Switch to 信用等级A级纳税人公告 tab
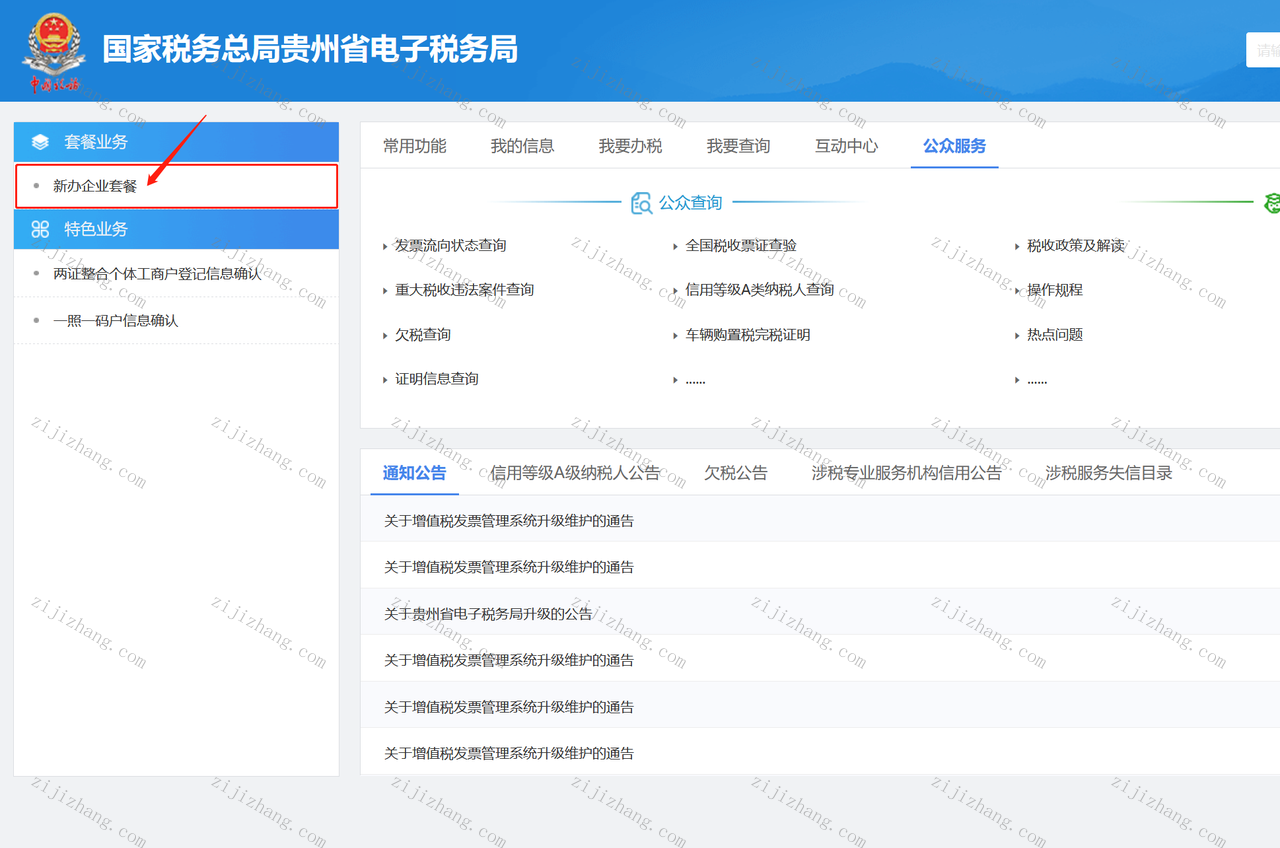The width and height of the screenshot is (1280, 848). pos(575,473)
